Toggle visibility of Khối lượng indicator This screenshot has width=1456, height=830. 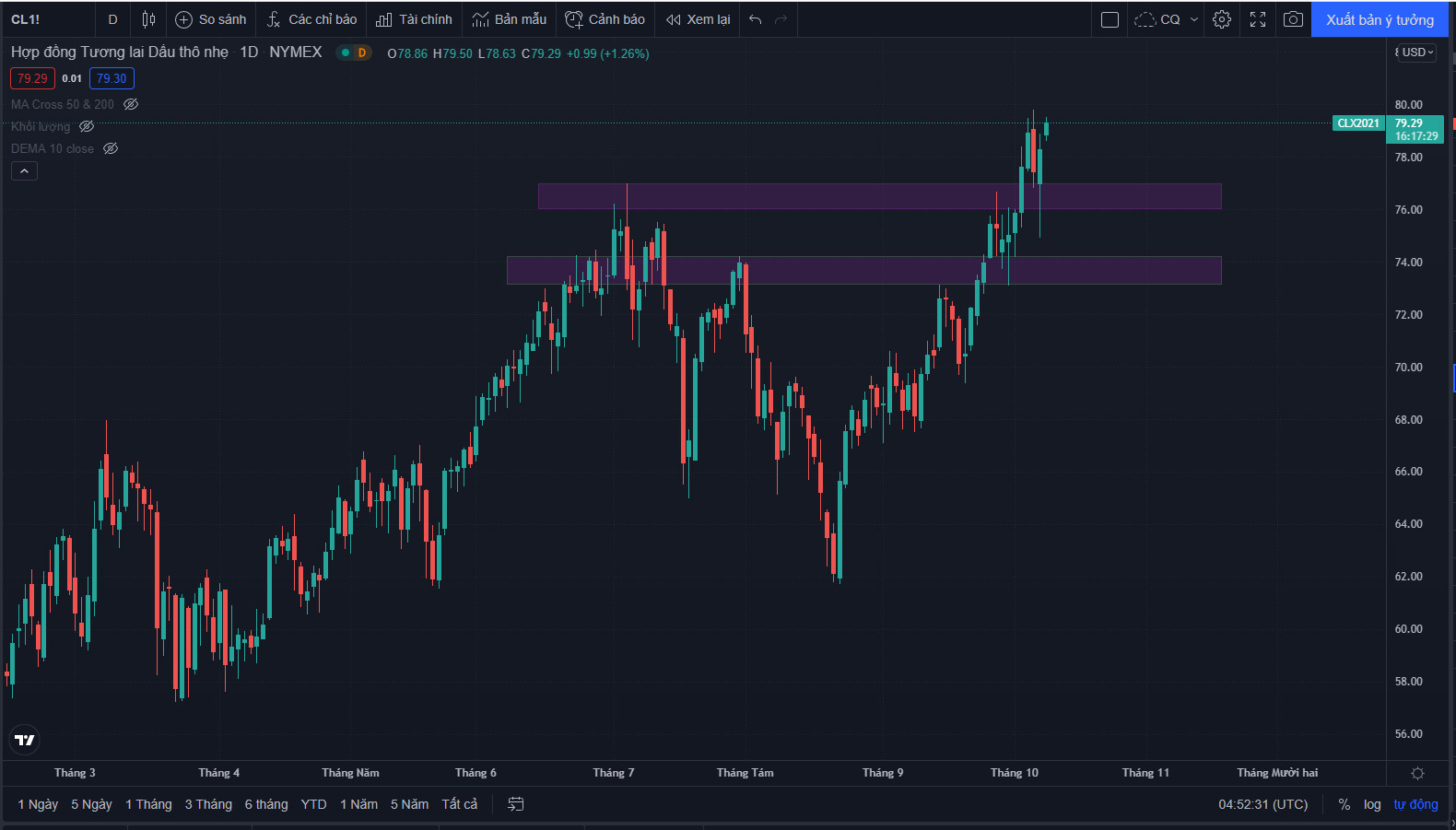pyautogui.click(x=87, y=126)
